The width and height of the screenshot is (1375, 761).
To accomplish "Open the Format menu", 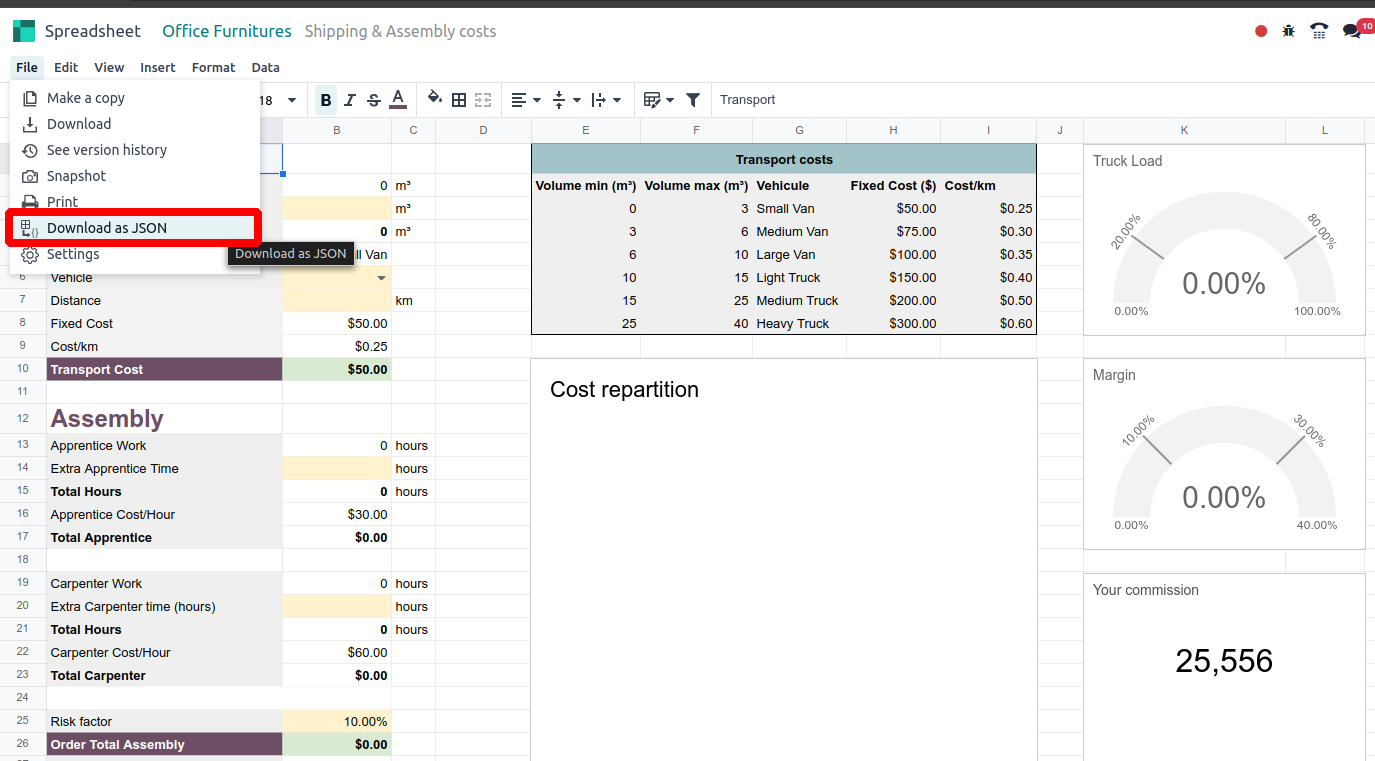I will tap(213, 68).
